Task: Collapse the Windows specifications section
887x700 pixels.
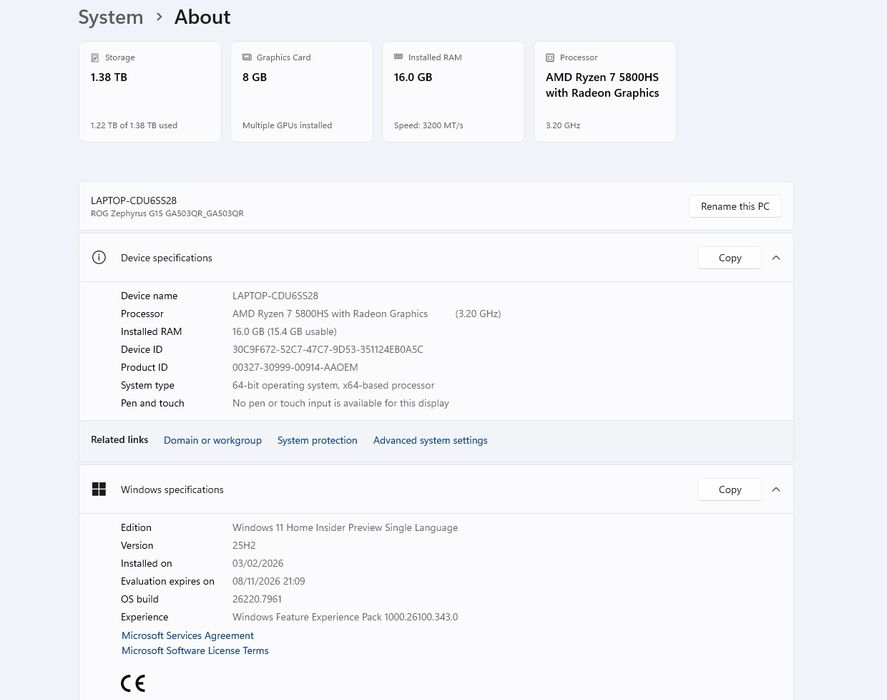Action: (x=776, y=490)
